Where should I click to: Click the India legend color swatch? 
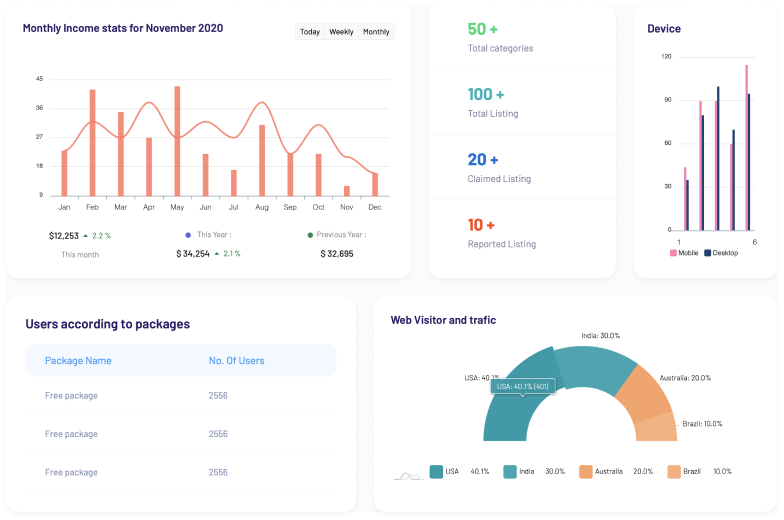510,472
